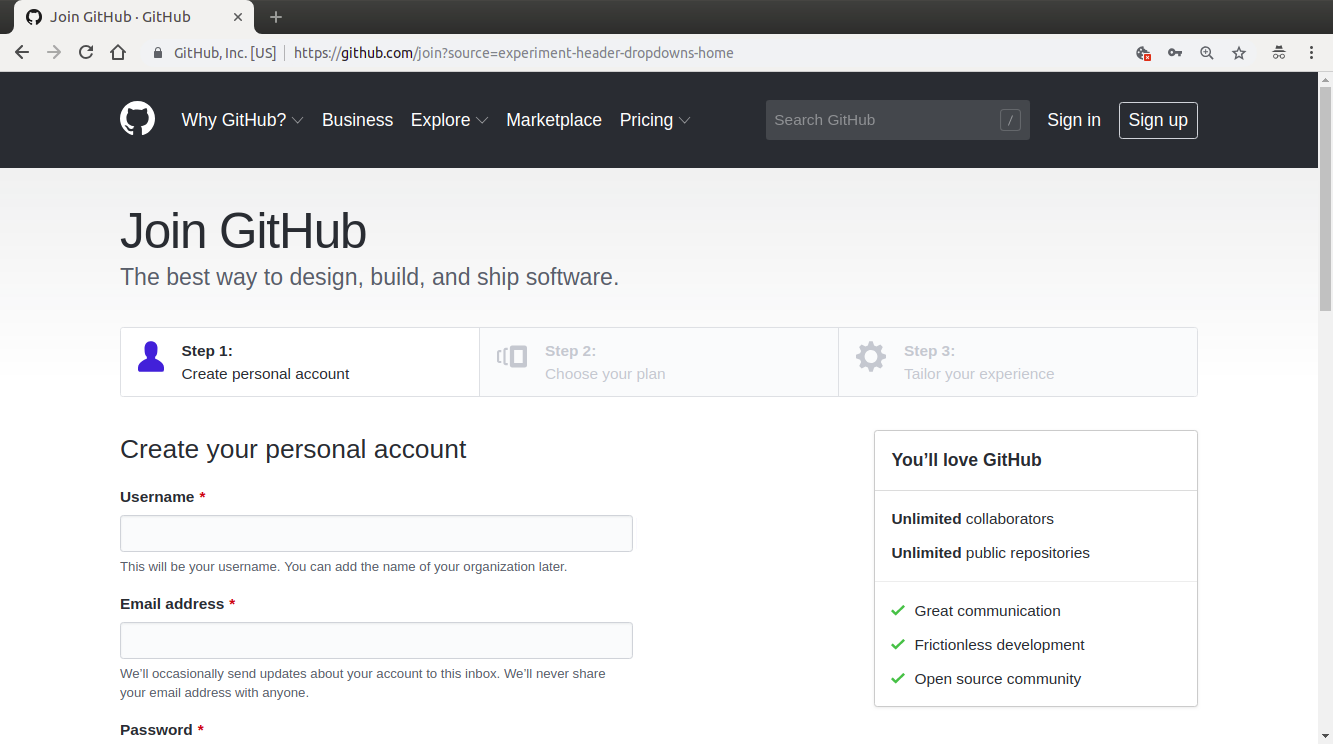Click the Join GitHub heading
This screenshot has height=744, width=1333.
(x=243, y=231)
